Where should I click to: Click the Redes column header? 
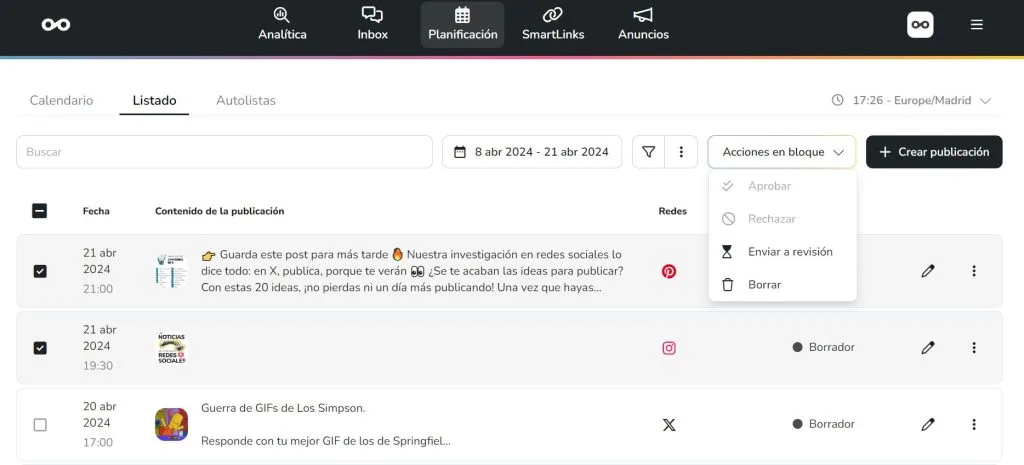click(x=673, y=211)
